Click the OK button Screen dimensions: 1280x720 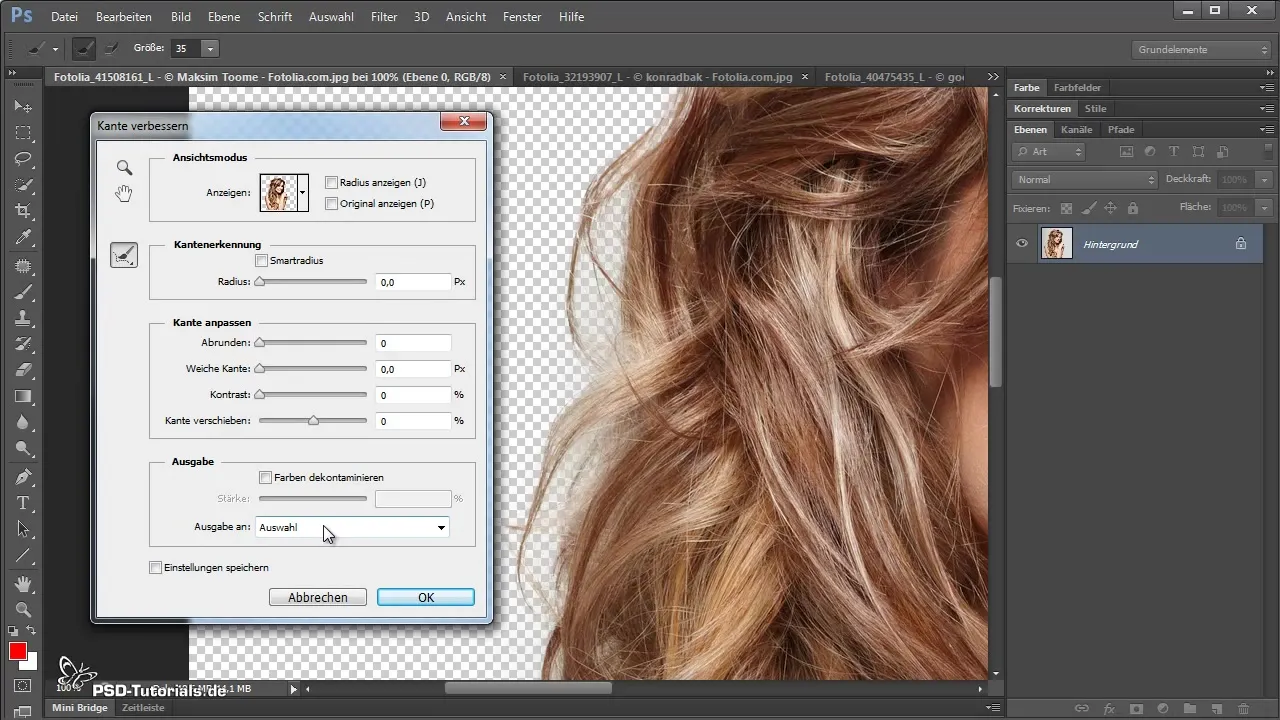click(x=425, y=597)
